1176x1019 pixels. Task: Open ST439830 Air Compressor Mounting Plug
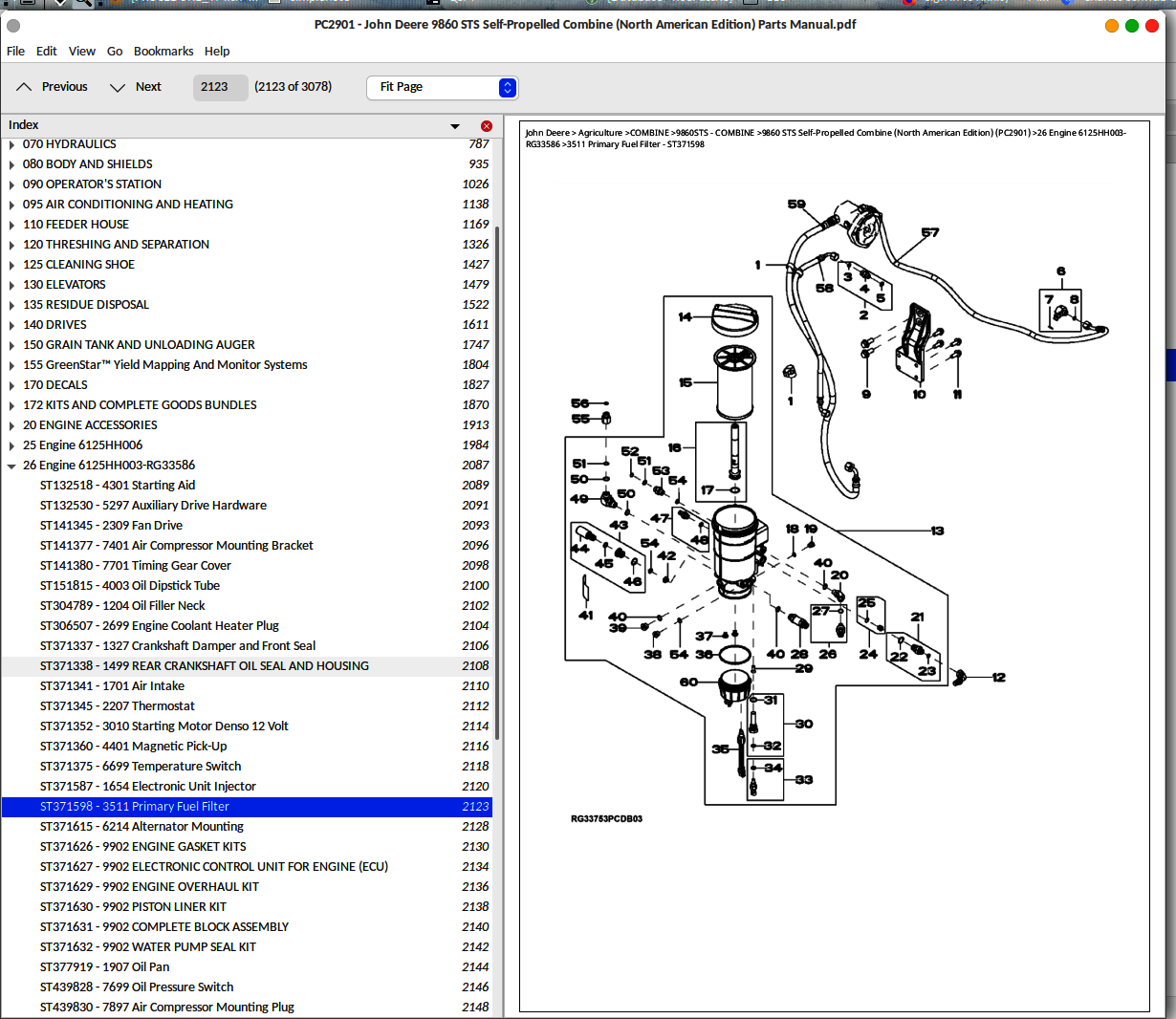point(247,1008)
